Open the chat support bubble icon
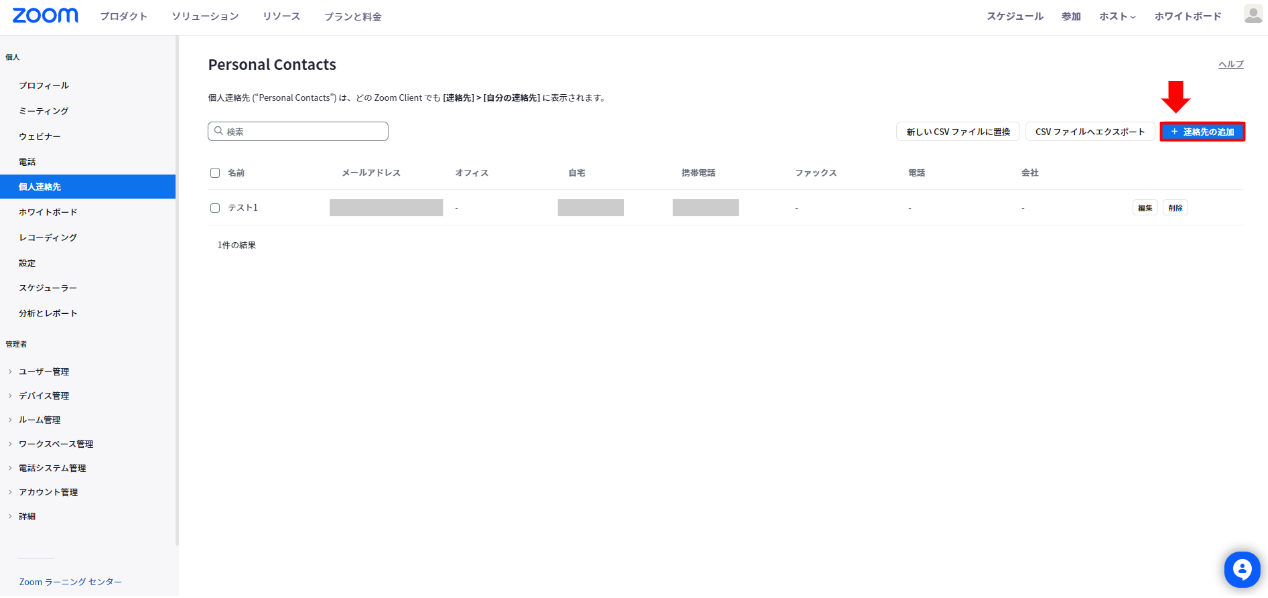The width and height of the screenshot is (1268, 598). 1242,569
